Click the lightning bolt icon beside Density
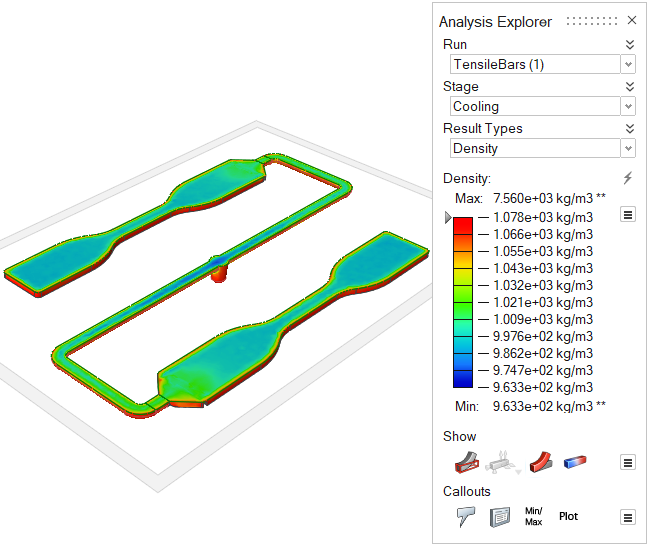The height and width of the screenshot is (546, 650). (628, 178)
